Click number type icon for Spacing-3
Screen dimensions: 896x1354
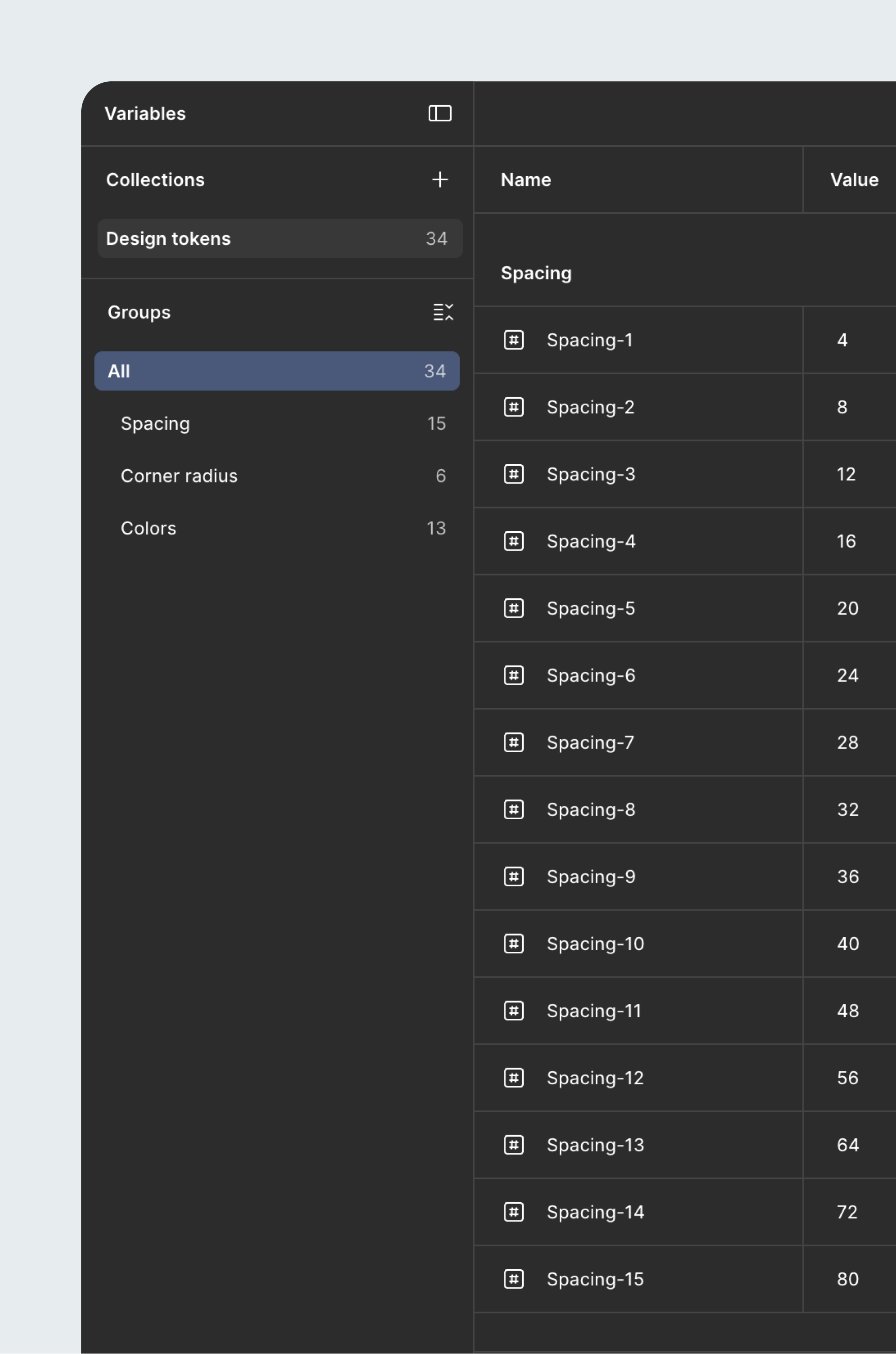(x=513, y=474)
